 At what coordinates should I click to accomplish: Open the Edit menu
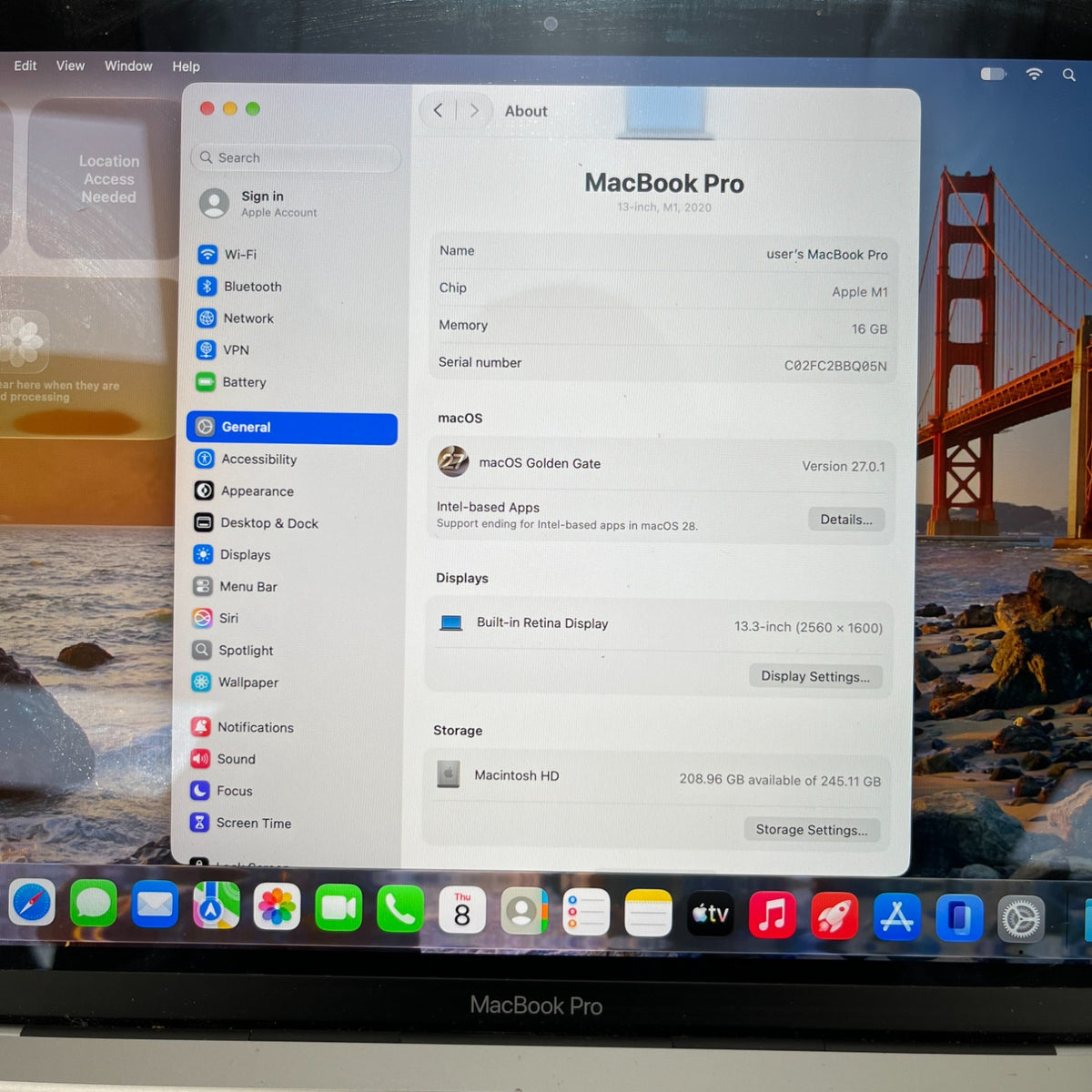(x=25, y=66)
